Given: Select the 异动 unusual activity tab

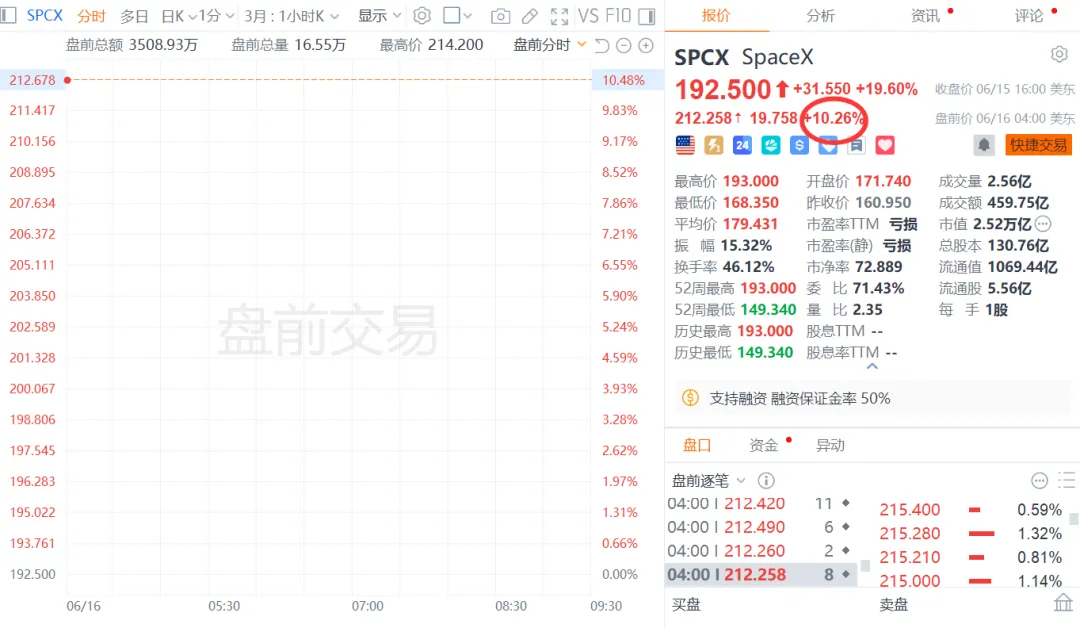Looking at the screenshot, I should [x=830, y=446].
